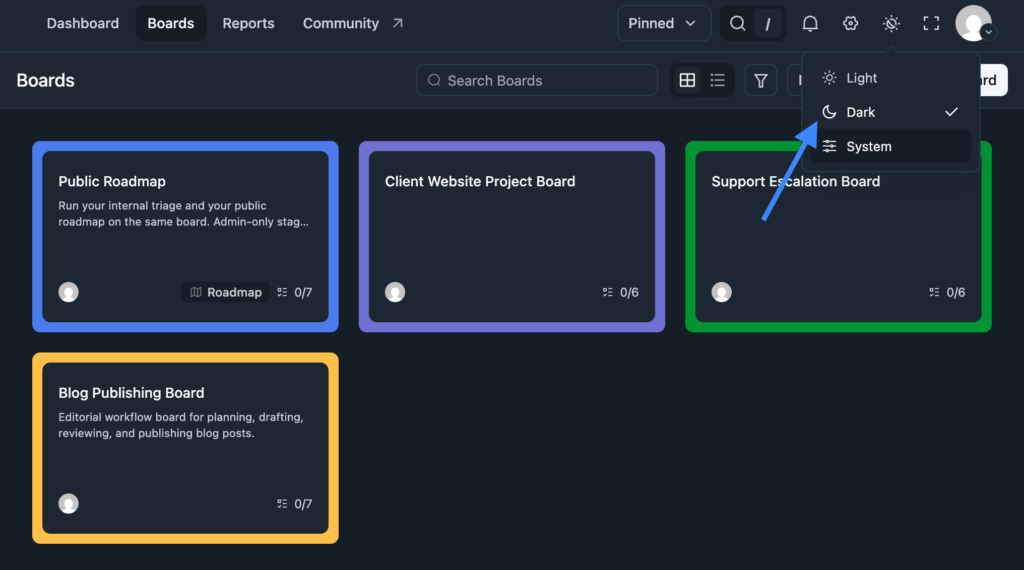Click the Blog Publishing Board description
The height and width of the screenshot is (570, 1024).
point(181,425)
